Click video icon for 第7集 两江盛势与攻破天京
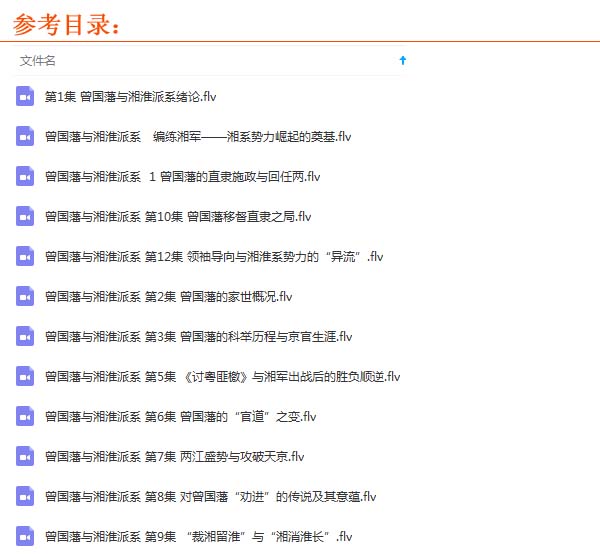Screen dimensions: 600x554 click(x=25, y=456)
